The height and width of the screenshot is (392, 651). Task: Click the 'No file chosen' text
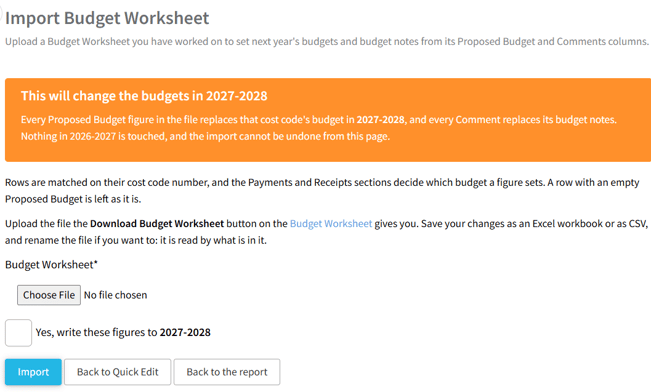(115, 295)
